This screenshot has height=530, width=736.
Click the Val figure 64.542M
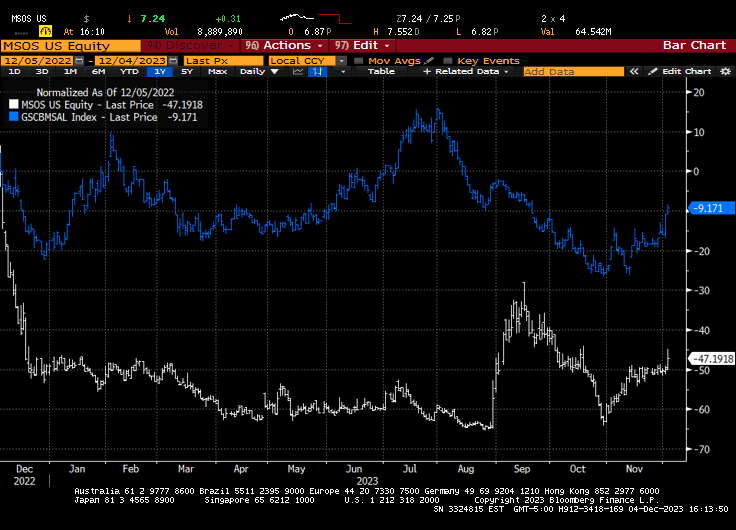point(593,32)
